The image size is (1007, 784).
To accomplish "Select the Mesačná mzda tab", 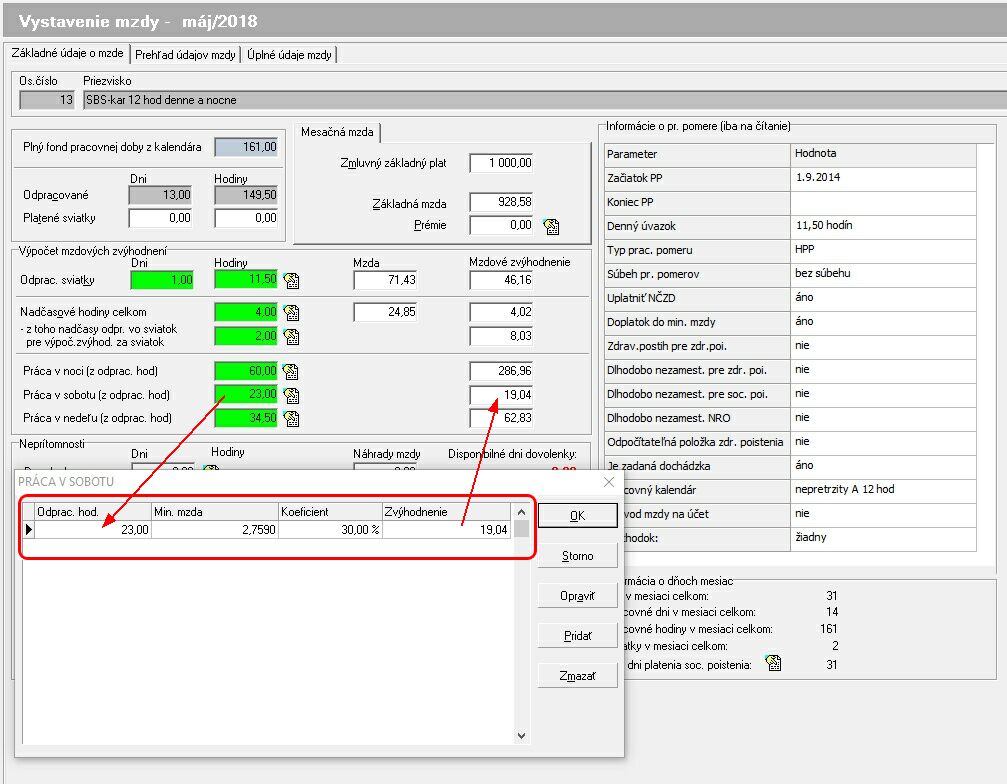I will [337, 132].
